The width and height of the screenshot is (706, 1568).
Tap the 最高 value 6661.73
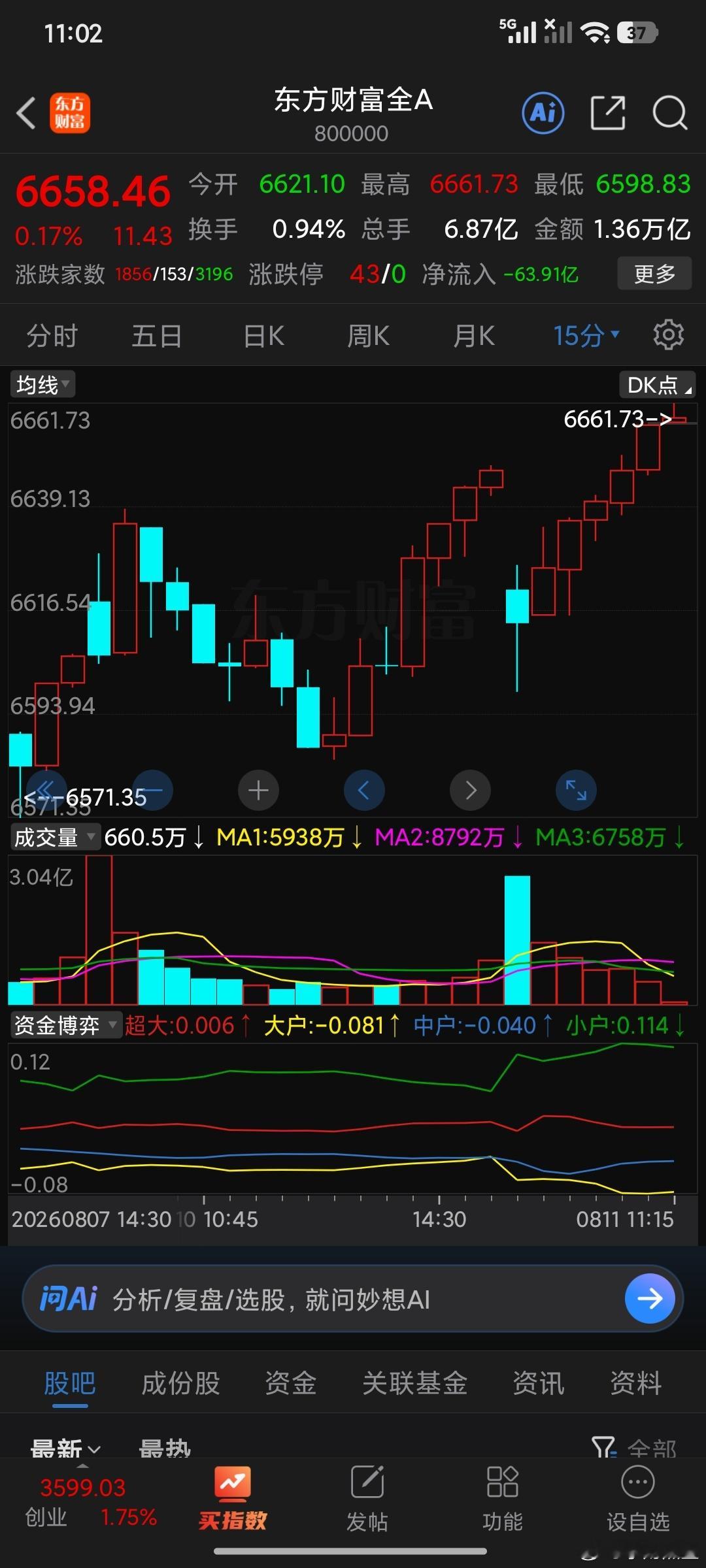(474, 184)
